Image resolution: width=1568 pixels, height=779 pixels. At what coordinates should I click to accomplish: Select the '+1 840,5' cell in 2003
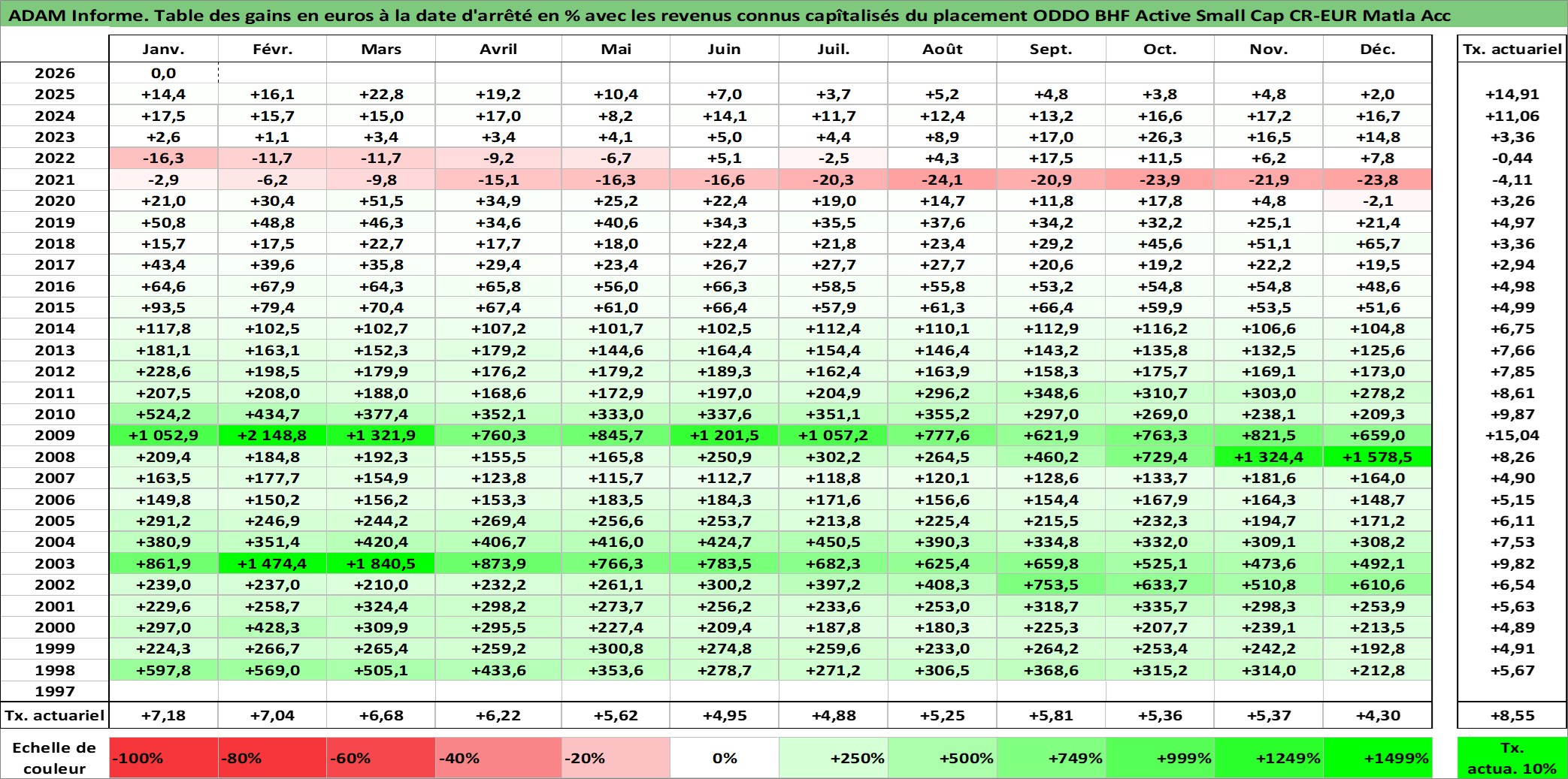point(381,563)
